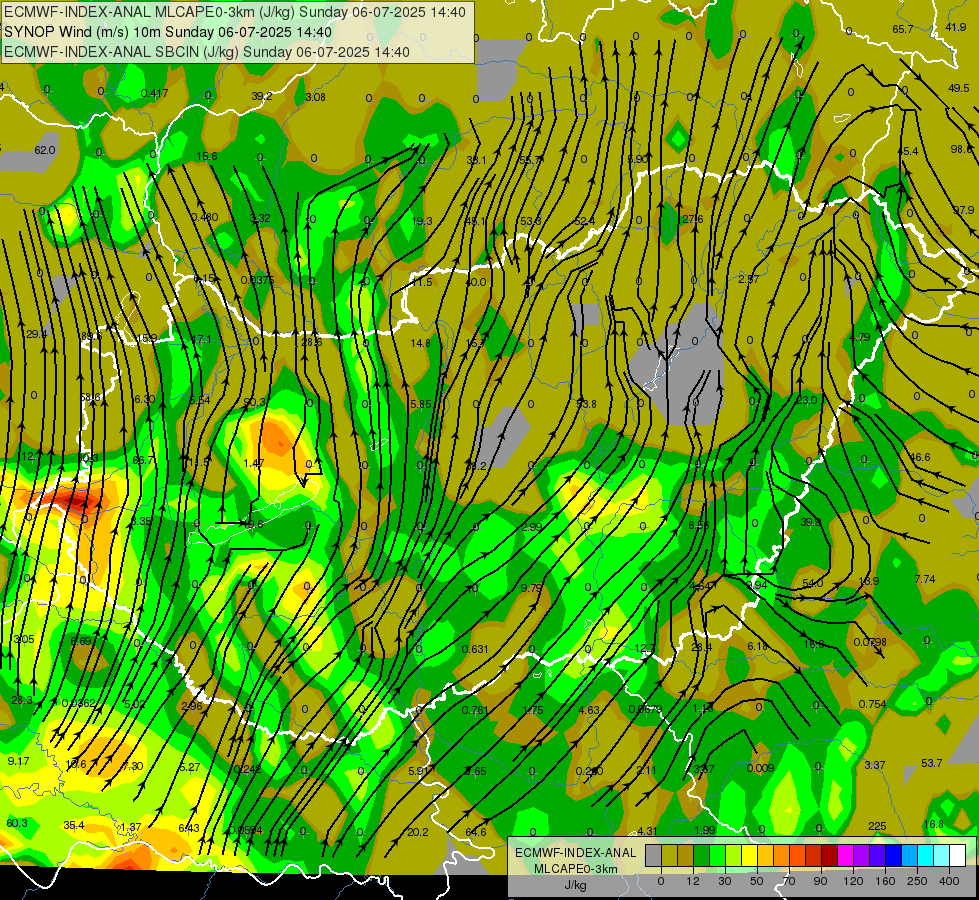Click the map value 49.5
Image resolution: width=979 pixels, height=900 pixels.
[x=958, y=88]
